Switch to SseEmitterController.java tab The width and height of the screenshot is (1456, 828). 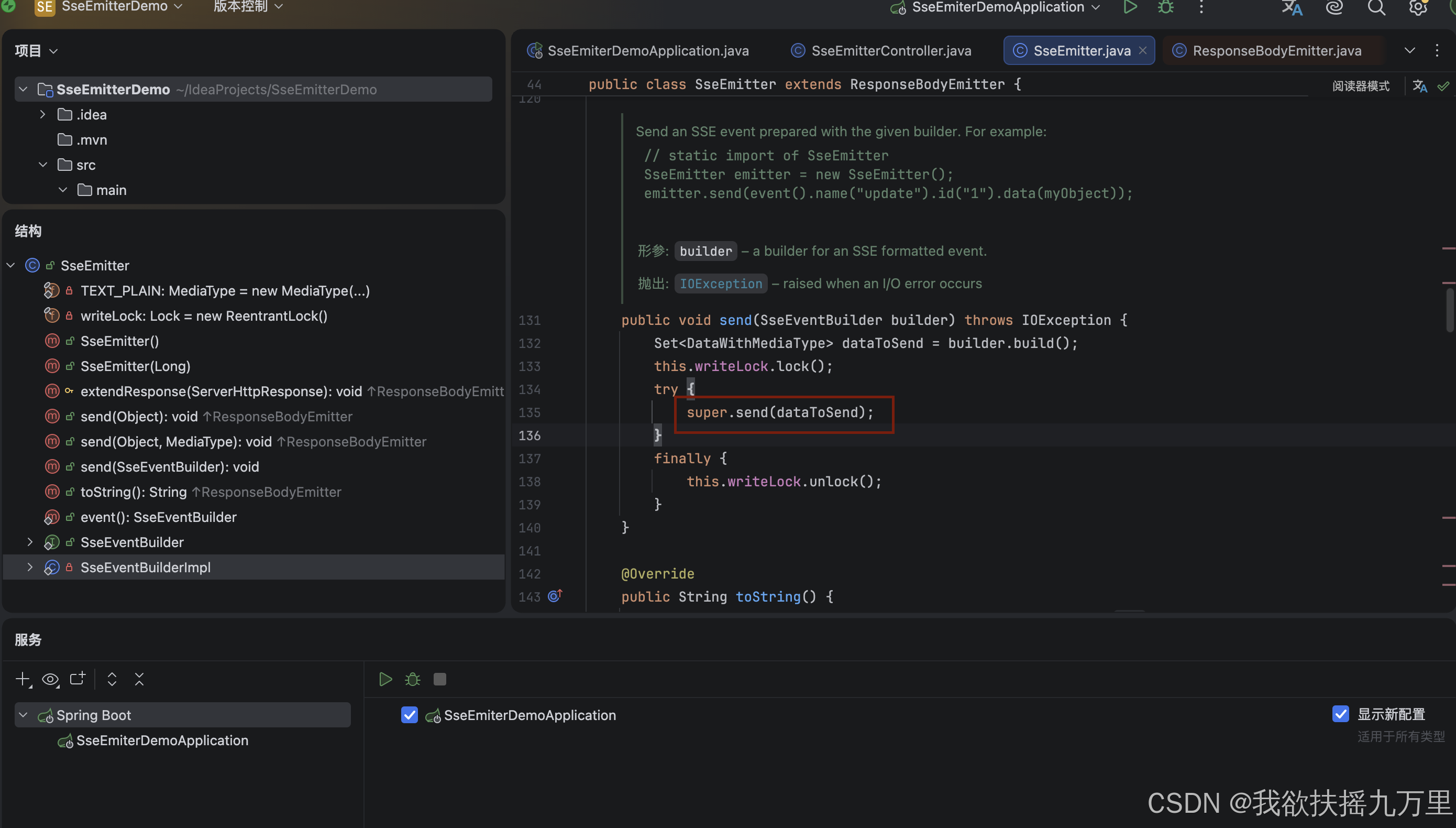pyautogui.click(x=881, y=51)
